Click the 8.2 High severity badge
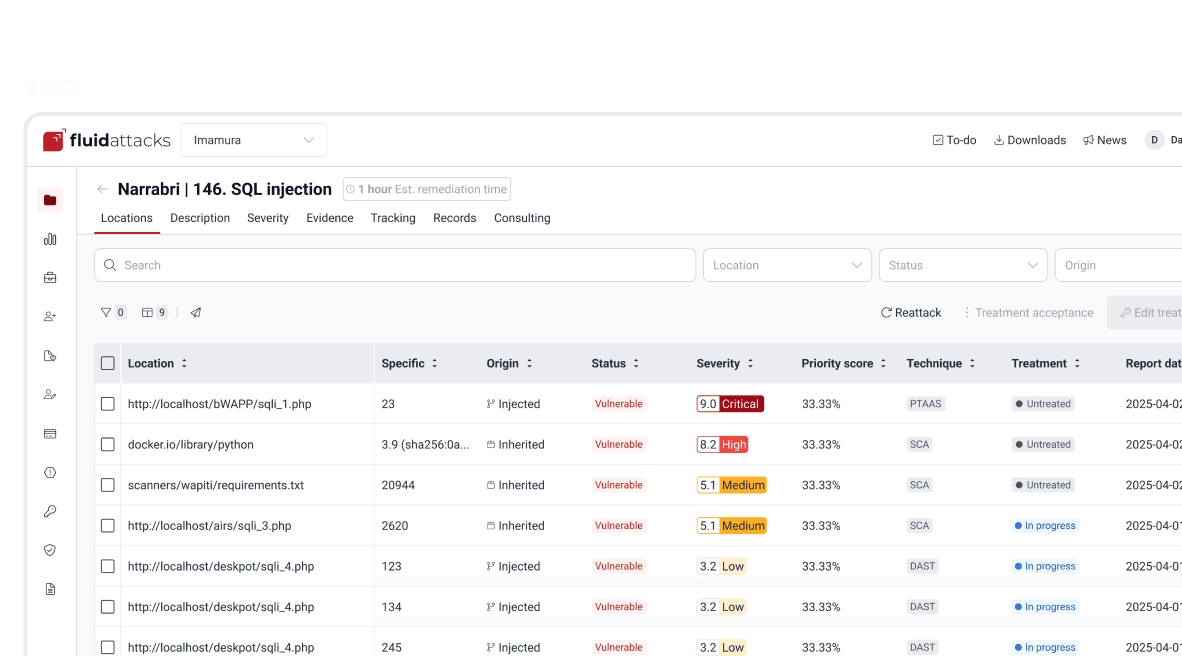 722,445
